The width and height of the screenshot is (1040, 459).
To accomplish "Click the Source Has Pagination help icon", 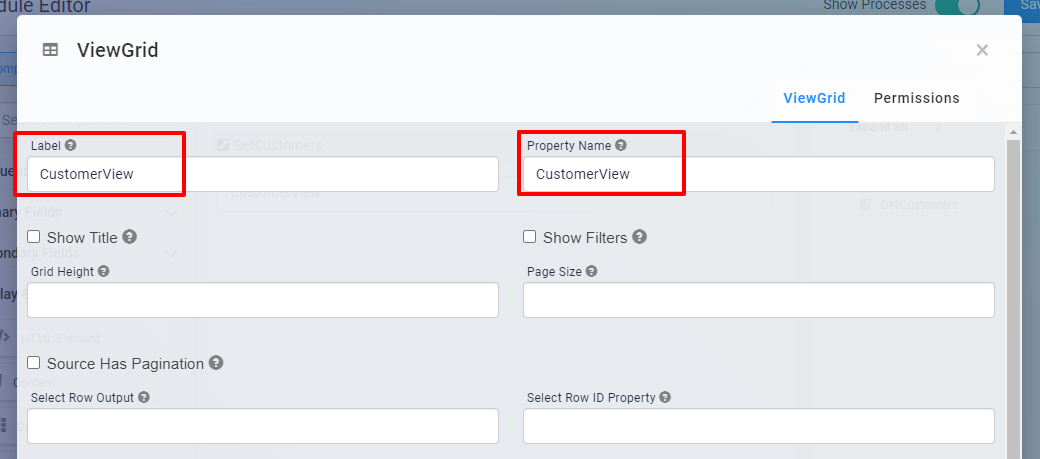I will pyautogui.click(x=216, y=363).
